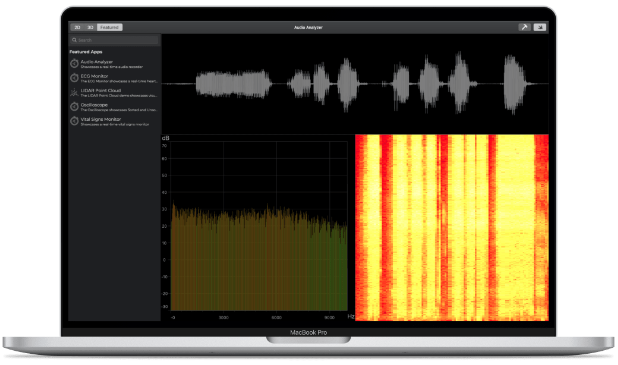
Task: Click the dB spectrum chart
Action: point(259,226)
